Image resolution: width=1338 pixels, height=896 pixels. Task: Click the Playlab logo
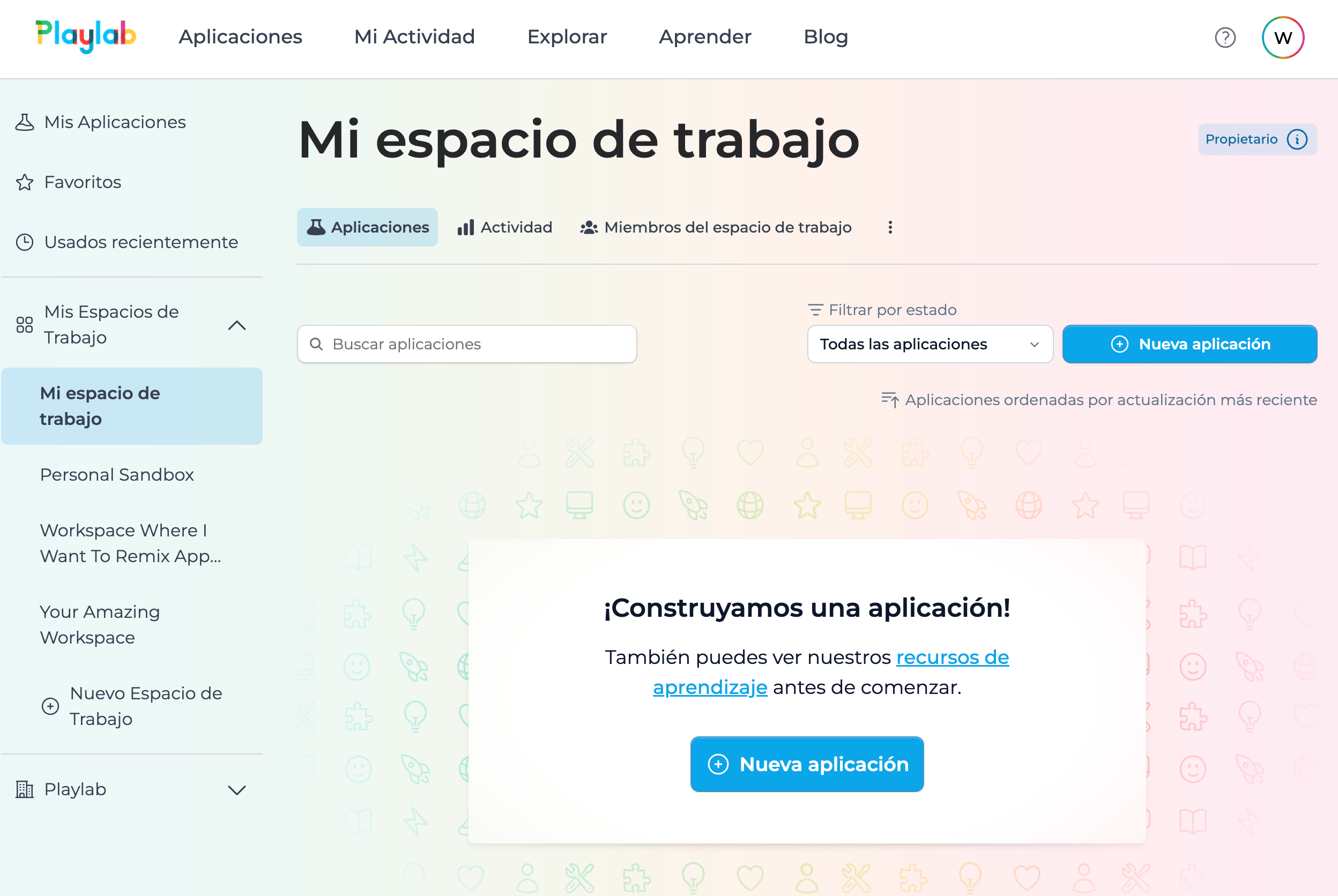(86, 36)
